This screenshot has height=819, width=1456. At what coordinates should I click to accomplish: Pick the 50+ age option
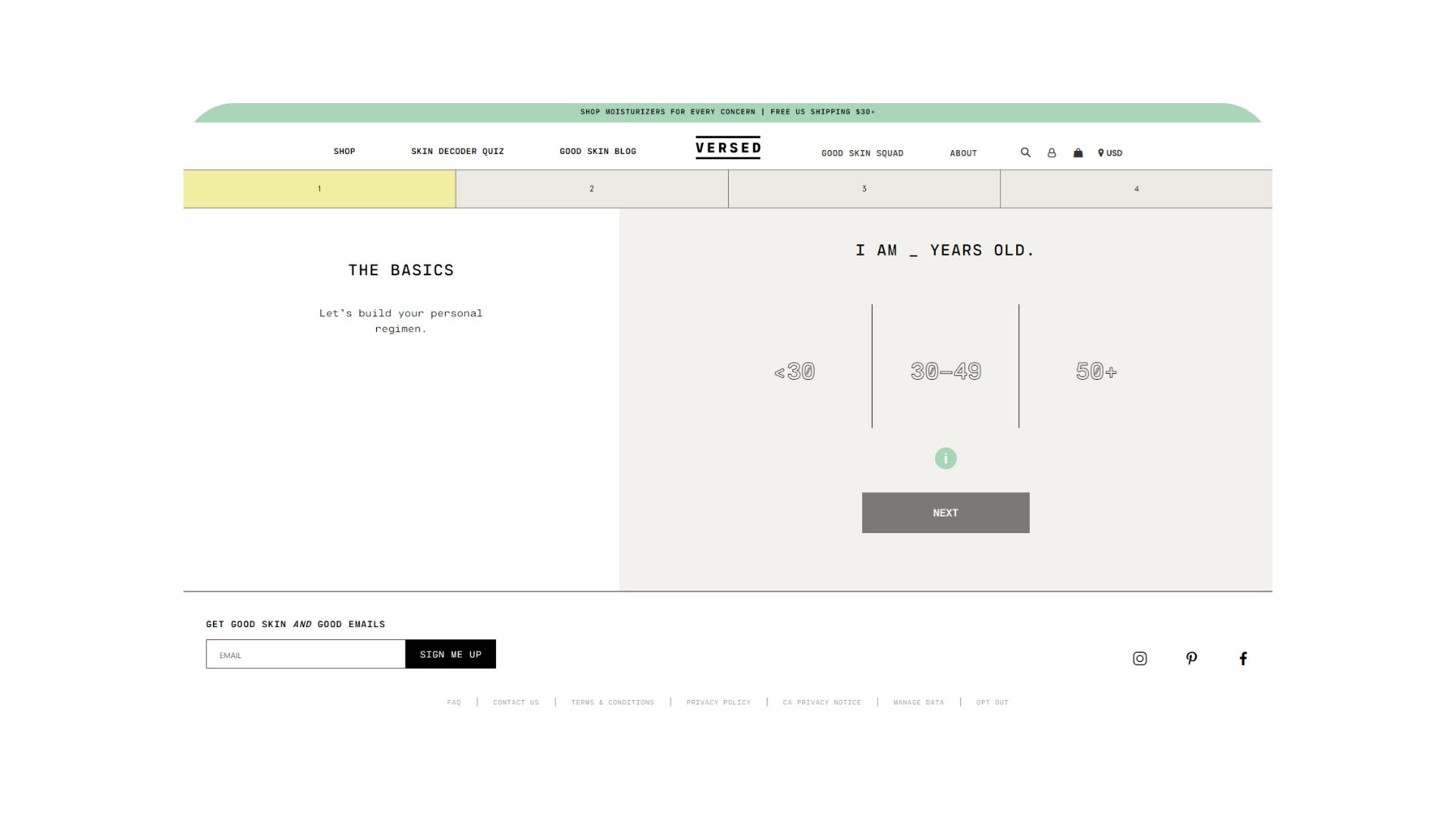1096,372
